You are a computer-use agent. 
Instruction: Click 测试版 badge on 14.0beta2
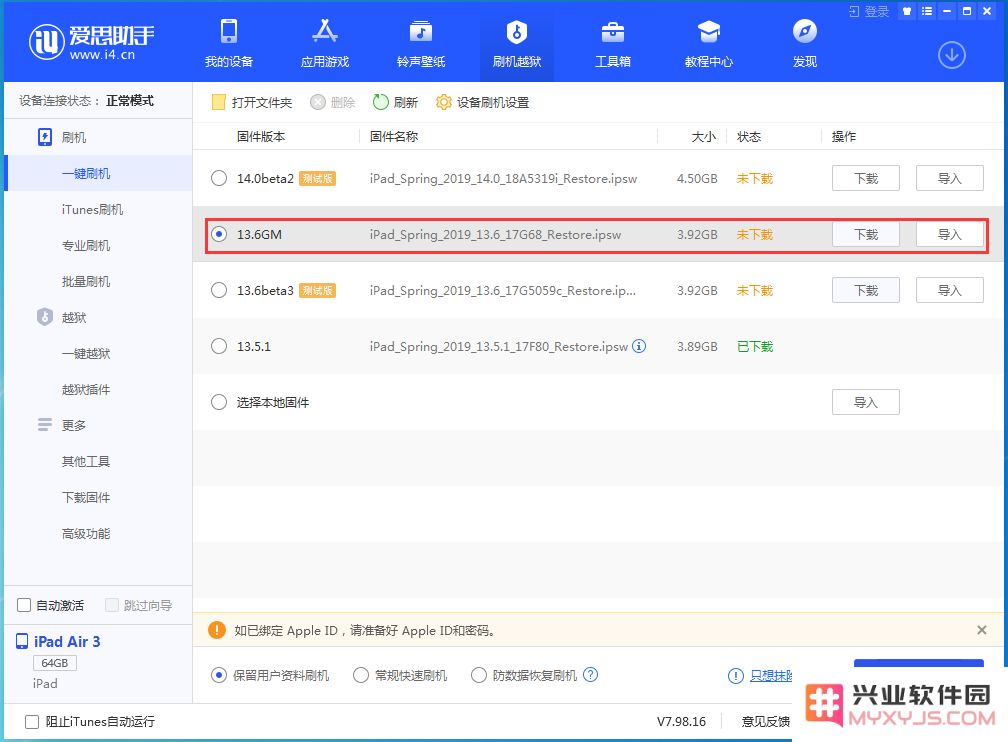click(318, 178)
